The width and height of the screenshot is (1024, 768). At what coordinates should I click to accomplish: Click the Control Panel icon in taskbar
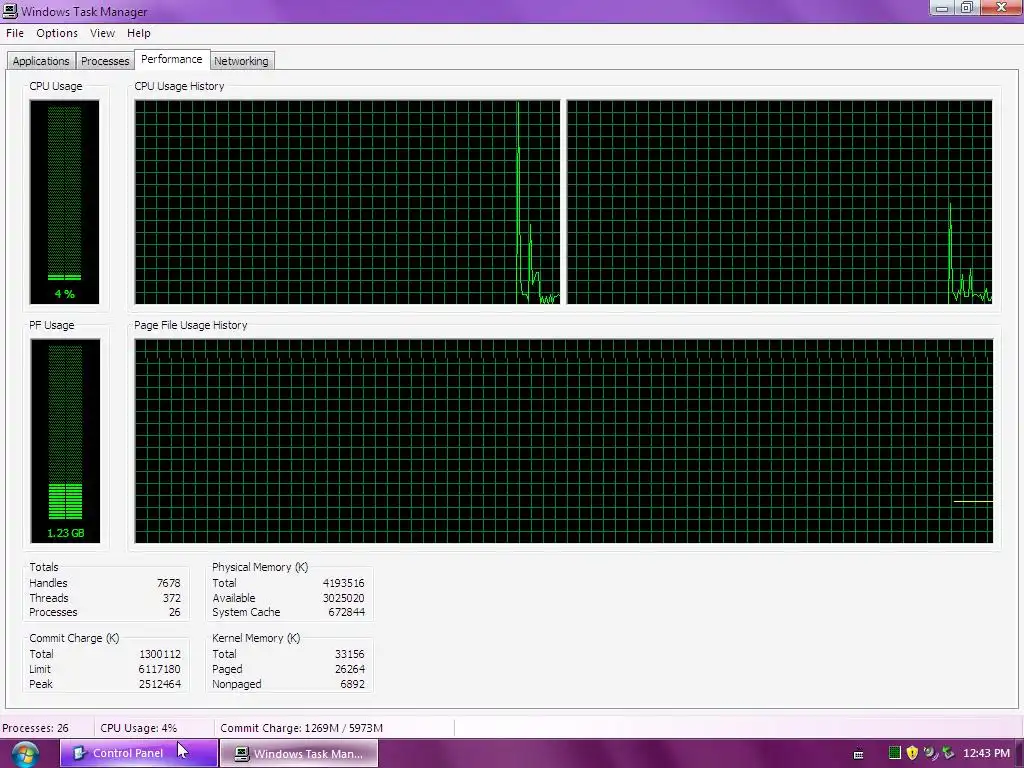80,753
